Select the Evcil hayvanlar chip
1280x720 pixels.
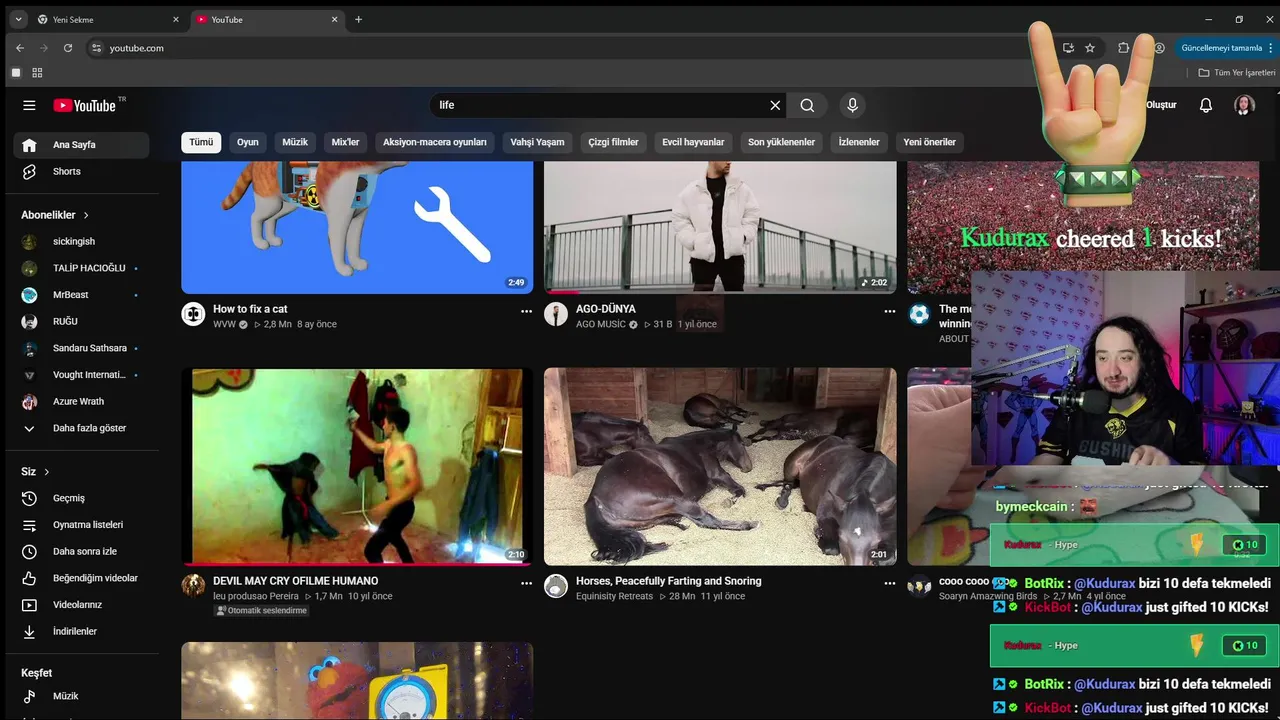(x=693, y=142)
